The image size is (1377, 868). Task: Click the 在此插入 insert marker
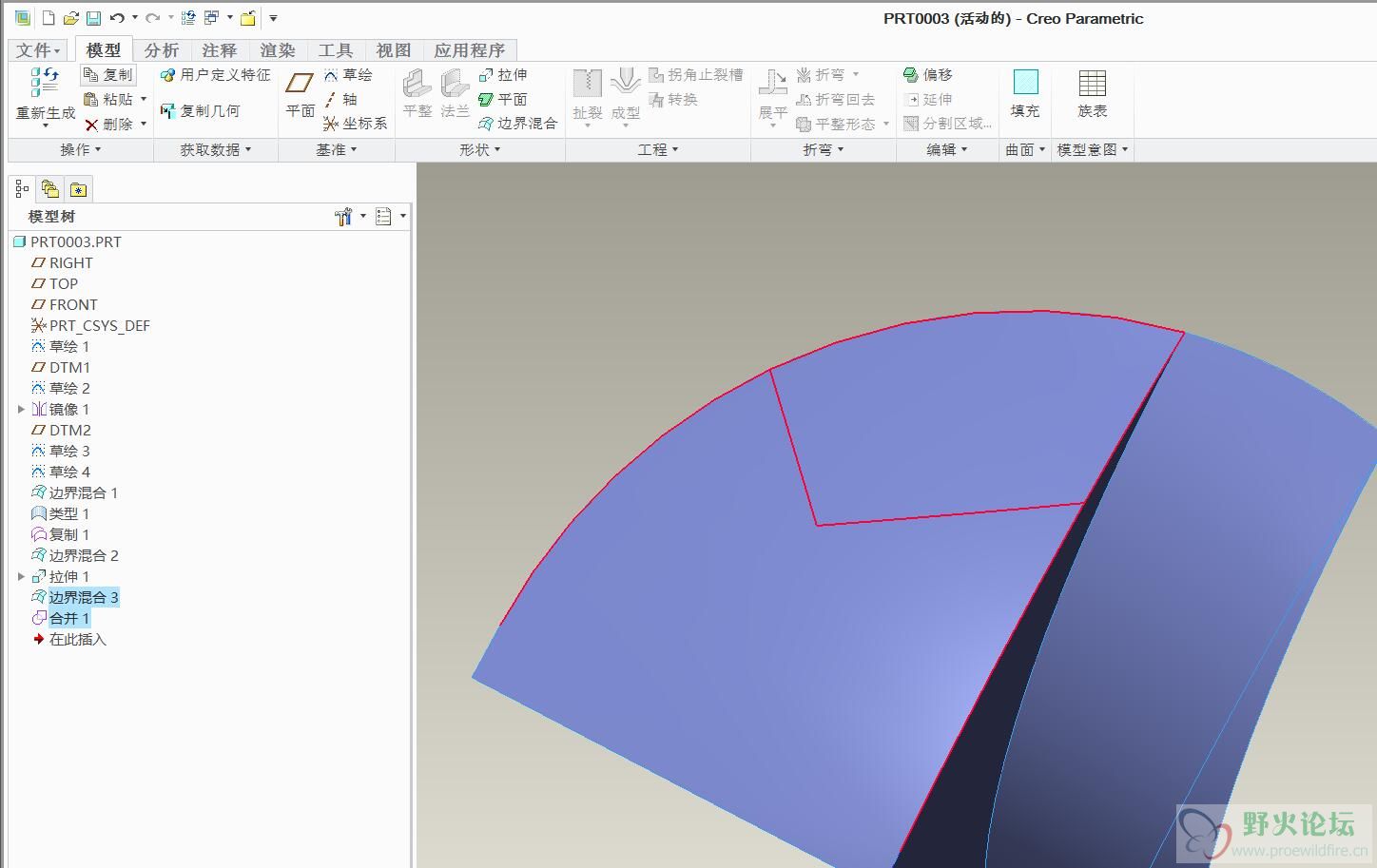pyautogui.click(x=69, y=639)
